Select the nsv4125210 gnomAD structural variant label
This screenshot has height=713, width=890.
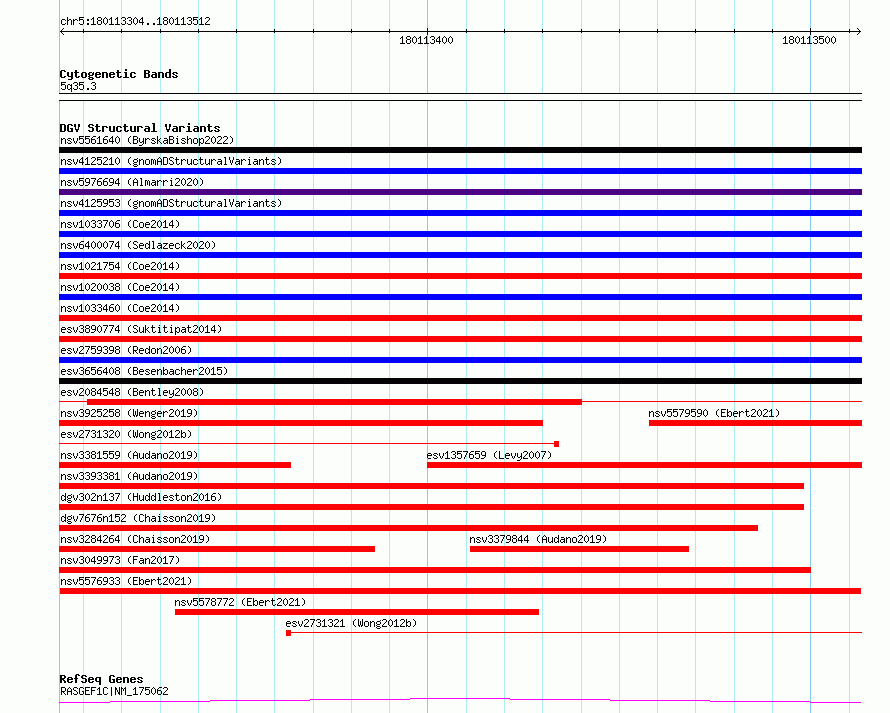coord(171,161)
